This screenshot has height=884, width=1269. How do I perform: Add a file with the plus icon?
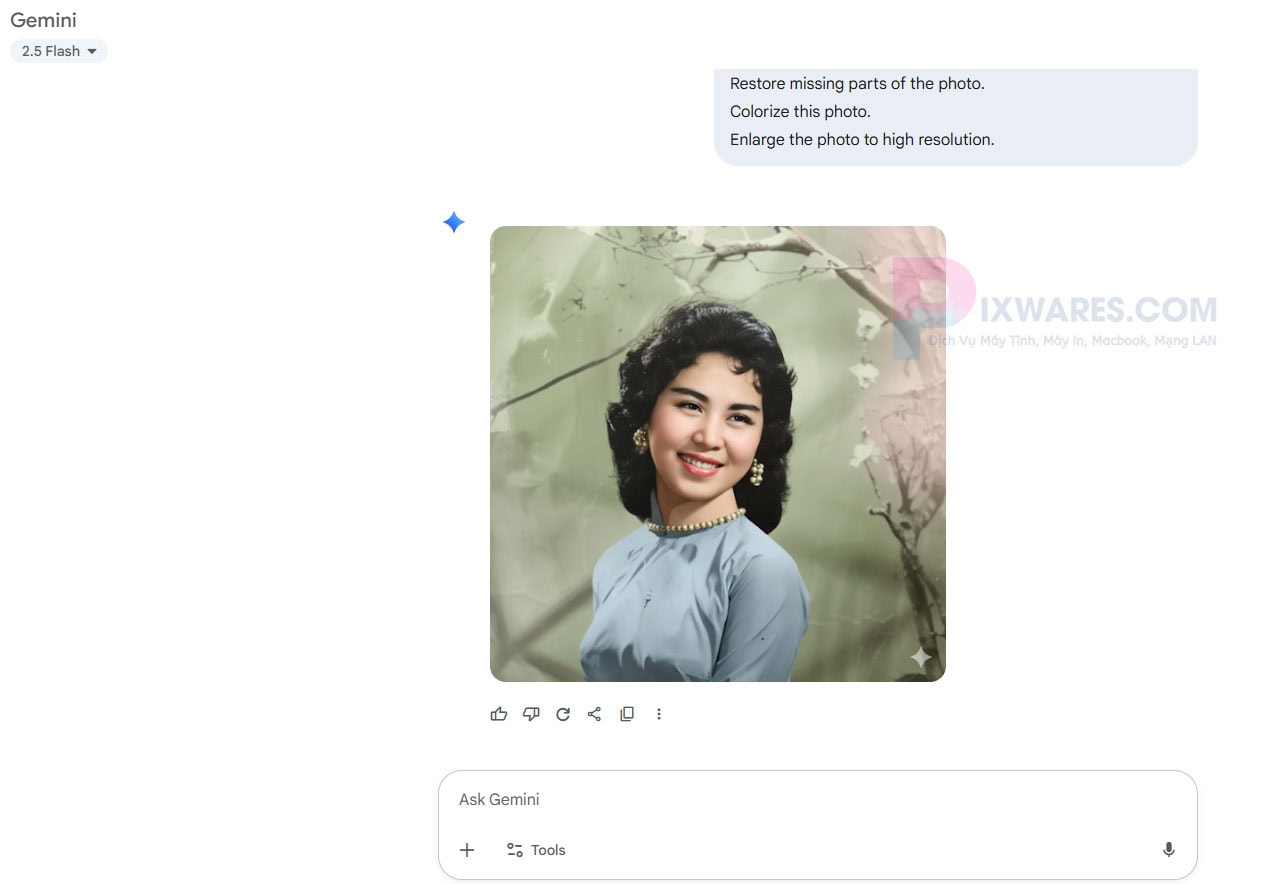click(467, 850)
